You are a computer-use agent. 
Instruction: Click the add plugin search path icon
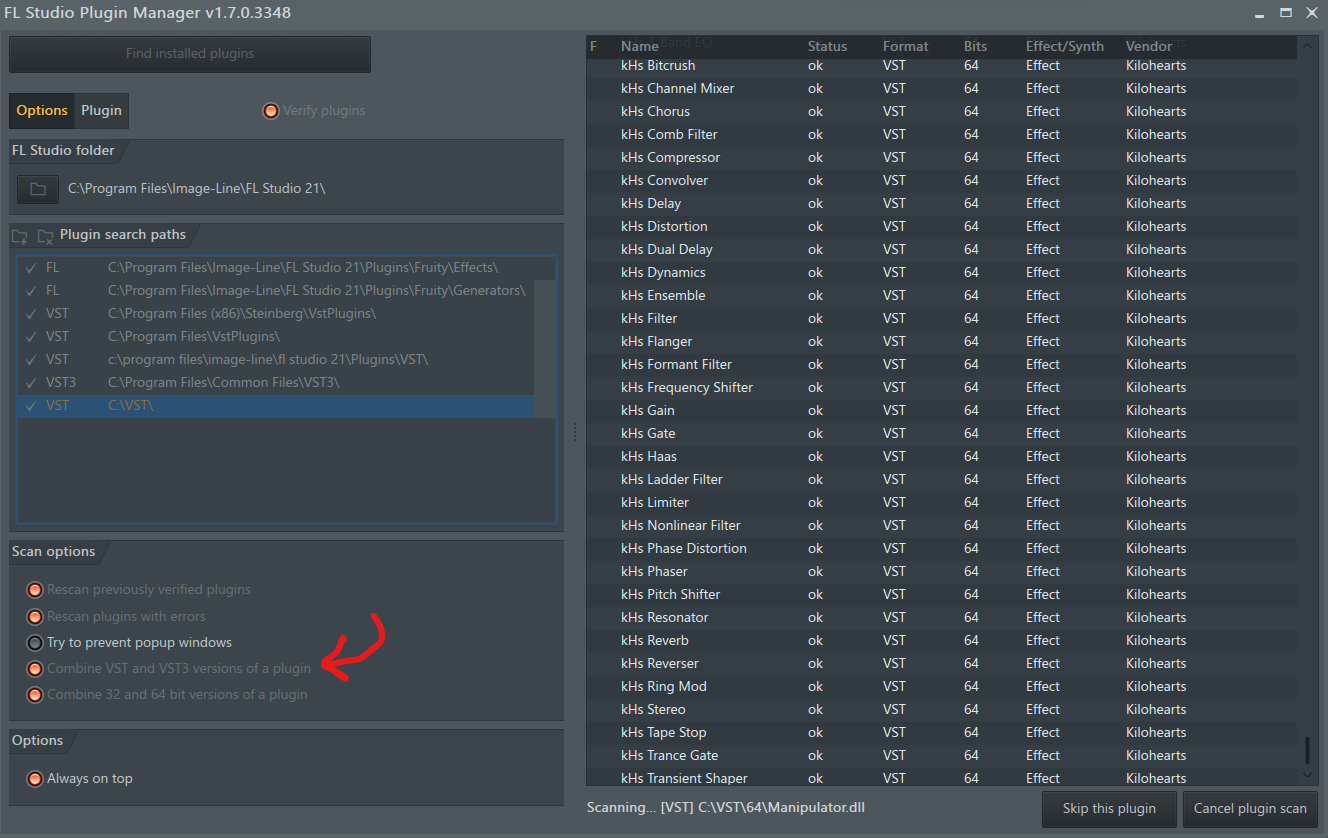(x=18, y=234)
